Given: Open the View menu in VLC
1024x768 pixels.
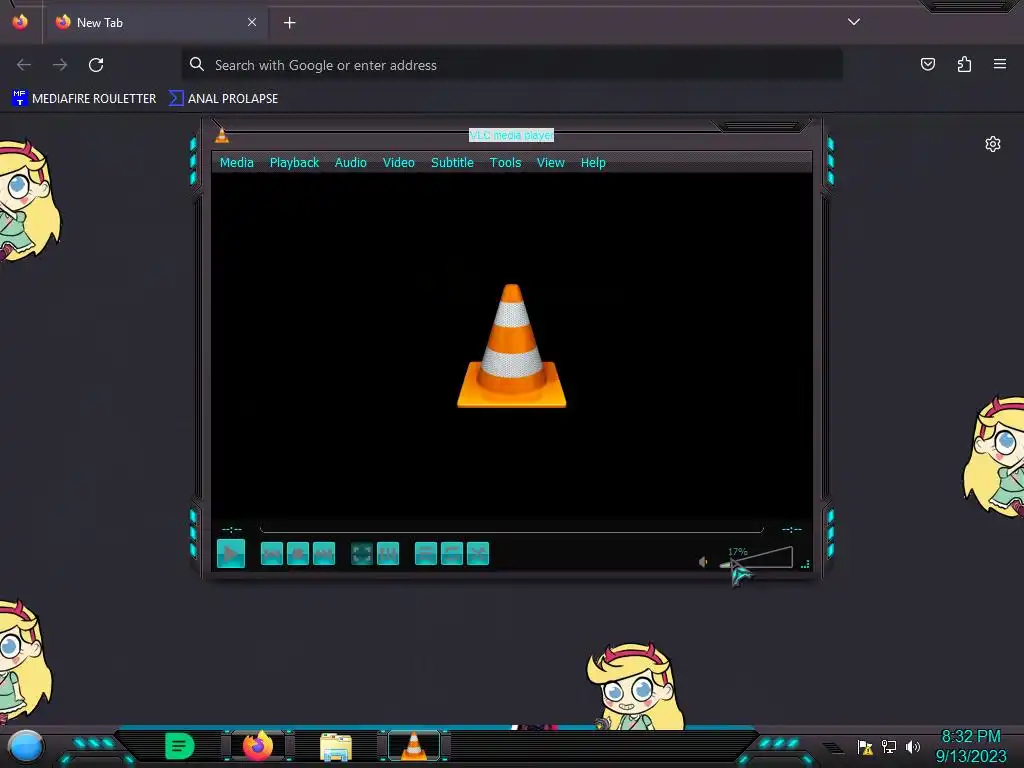Looking at the screenshot, I should click(551, 163).
